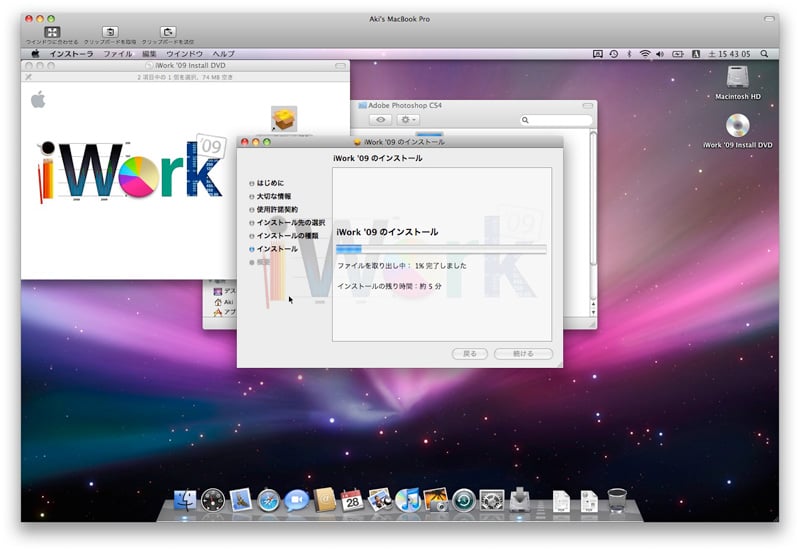Click the ファイルを取り出し中 1% status text
This screenshot has height=551, width=800.
(402, 266)
